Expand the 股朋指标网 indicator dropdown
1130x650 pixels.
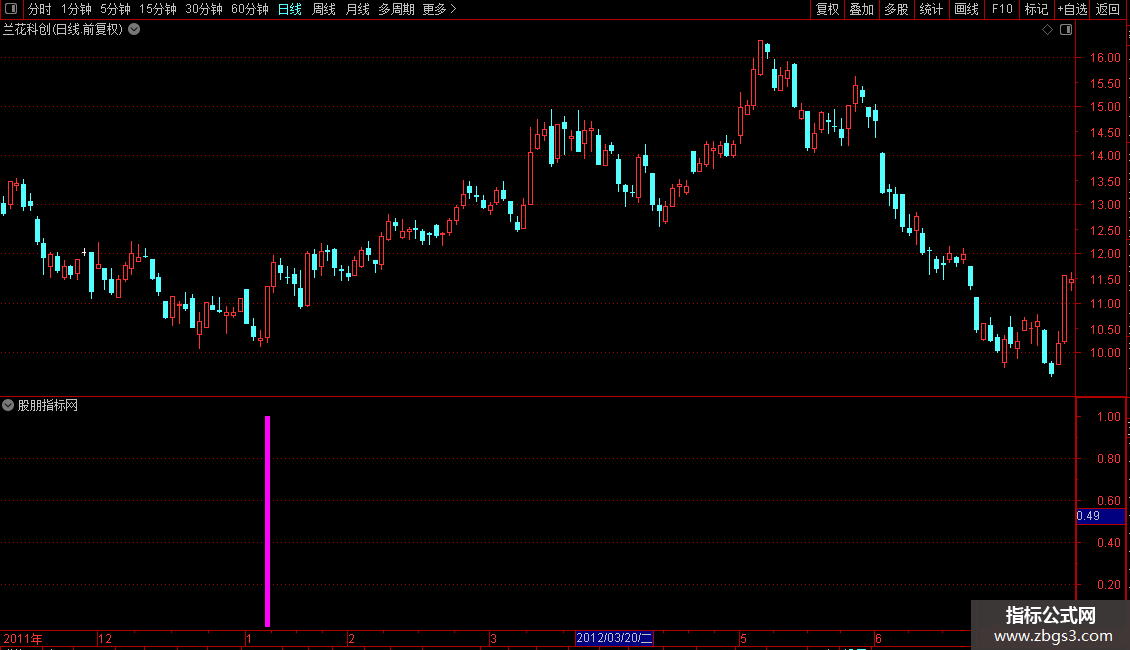(8, 405)
